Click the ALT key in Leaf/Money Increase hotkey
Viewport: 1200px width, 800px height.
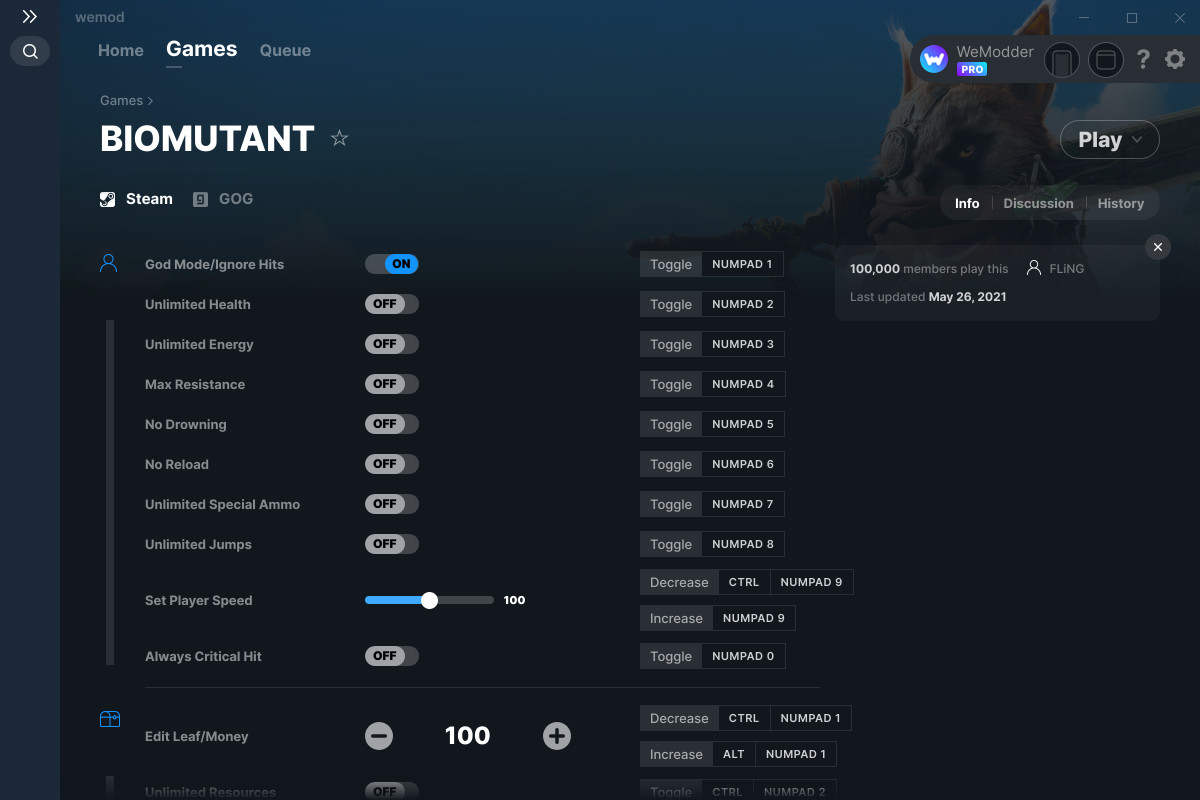point(734,754)
